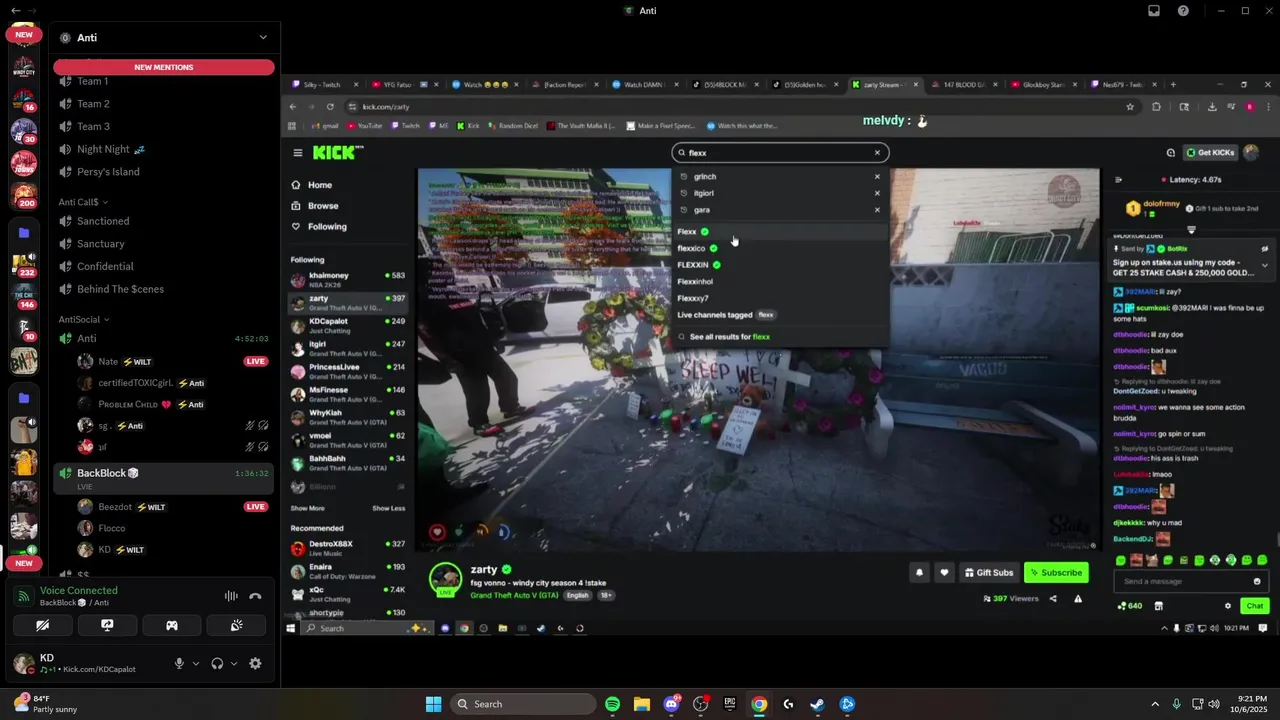Open Browse in Kick sidebar

point(323,206)
